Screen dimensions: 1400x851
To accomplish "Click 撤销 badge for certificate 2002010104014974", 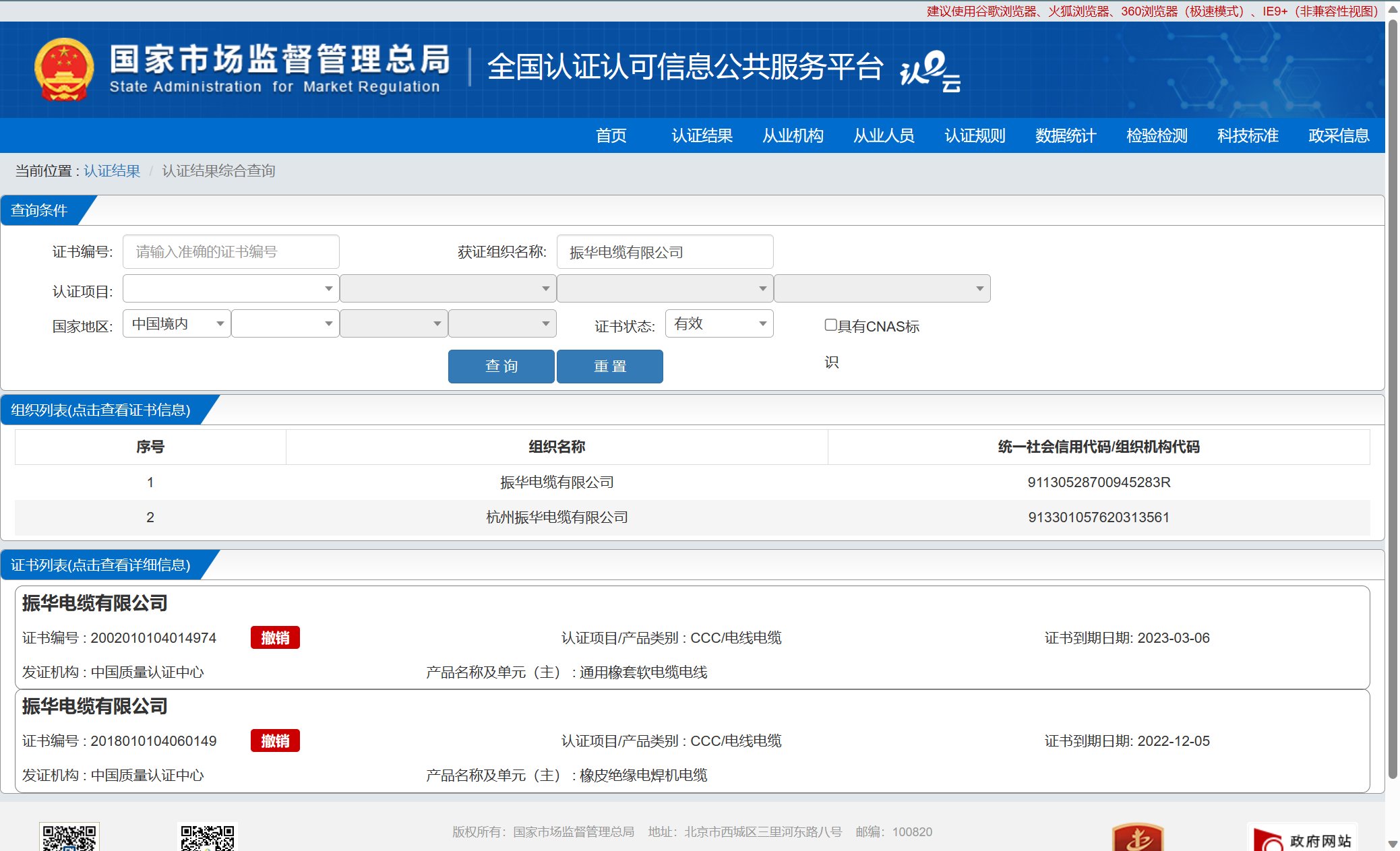I will 275,637.
